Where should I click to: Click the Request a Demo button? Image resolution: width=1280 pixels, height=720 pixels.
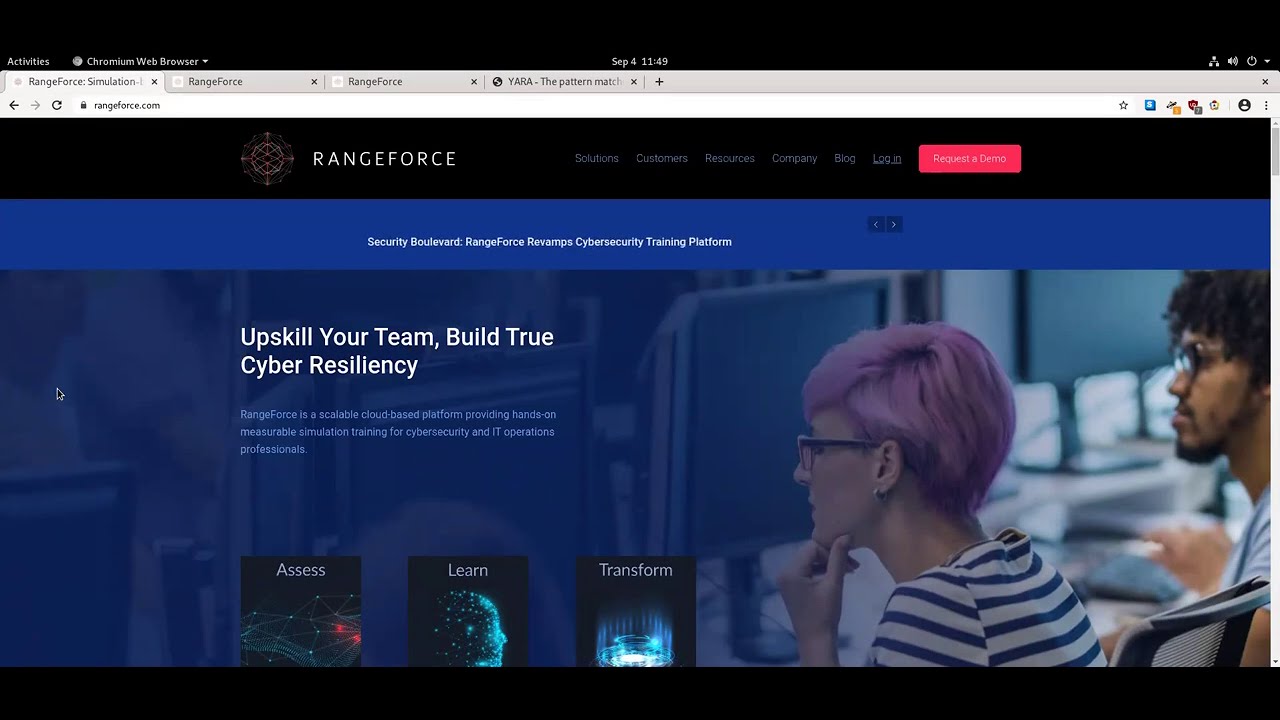coord(970,158)
